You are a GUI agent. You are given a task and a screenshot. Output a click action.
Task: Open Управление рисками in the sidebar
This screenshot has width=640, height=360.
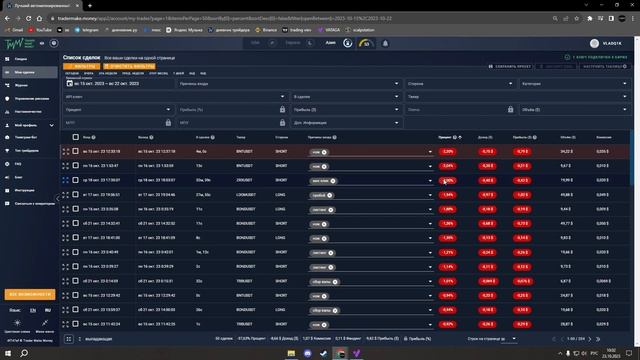29,98
